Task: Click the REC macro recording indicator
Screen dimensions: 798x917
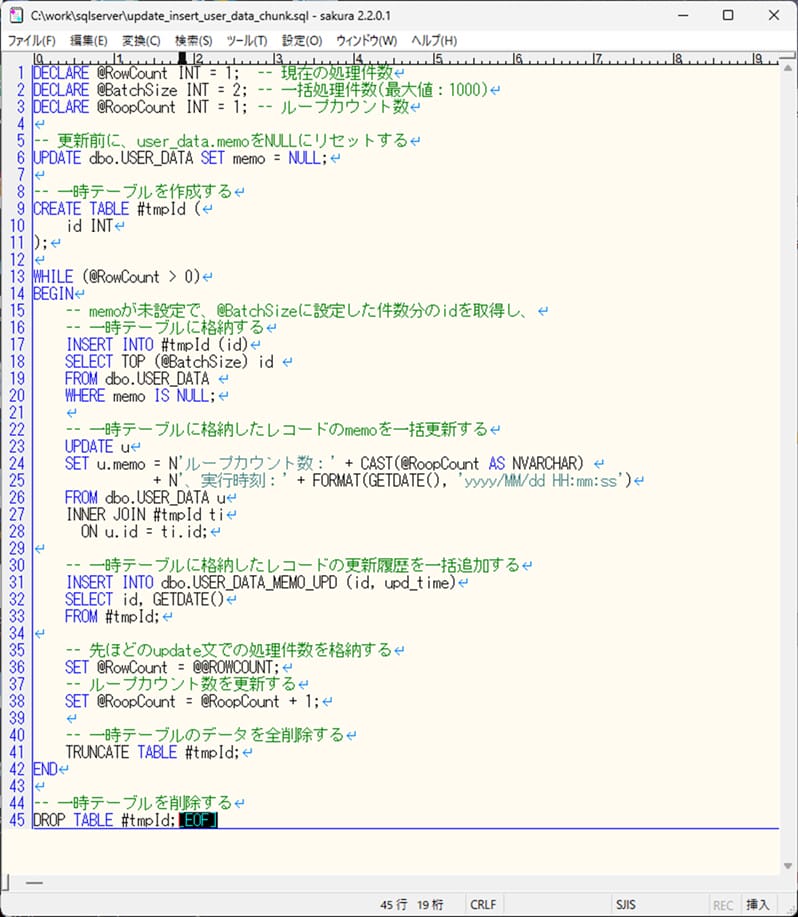Action: pos(722,905)
